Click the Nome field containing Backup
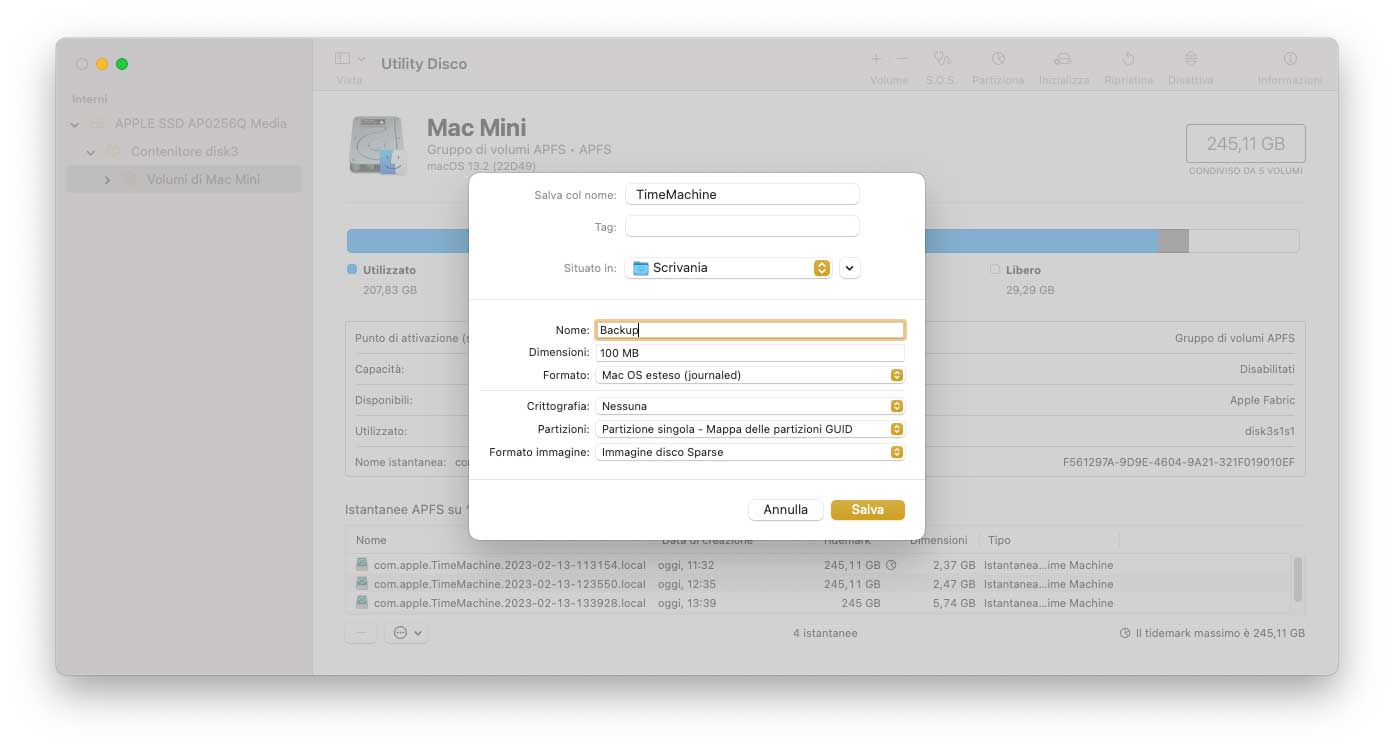This screenshot has width=1394, height=749. click(x=750, y=330)
